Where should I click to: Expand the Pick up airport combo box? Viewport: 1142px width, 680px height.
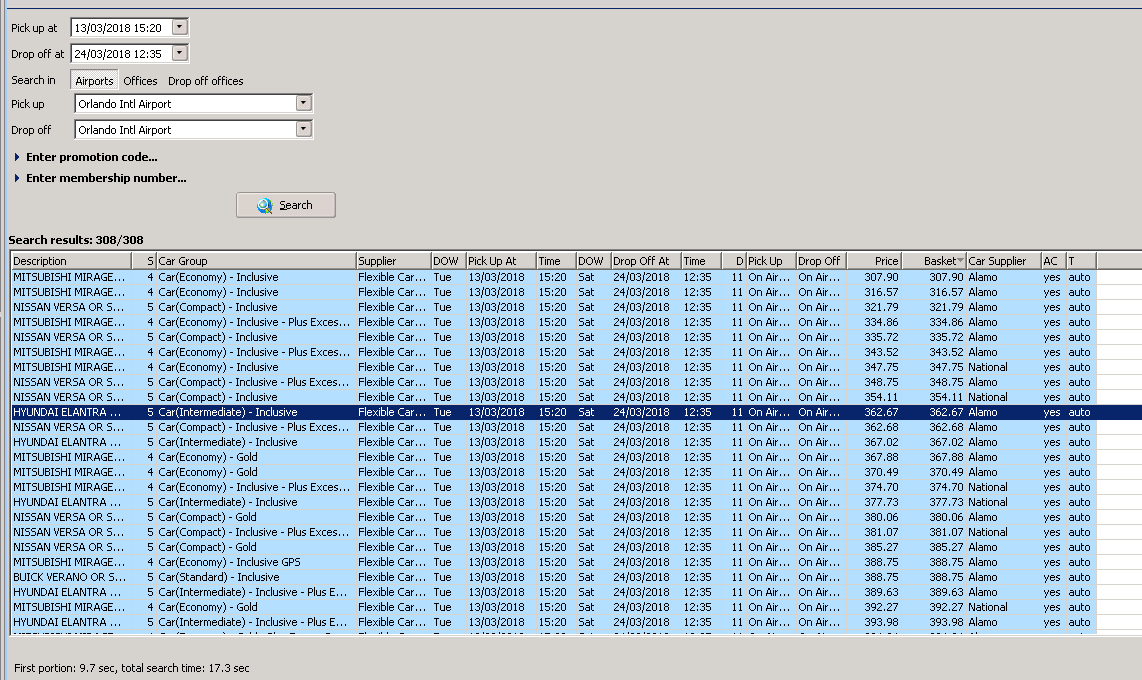click(303, 104)
